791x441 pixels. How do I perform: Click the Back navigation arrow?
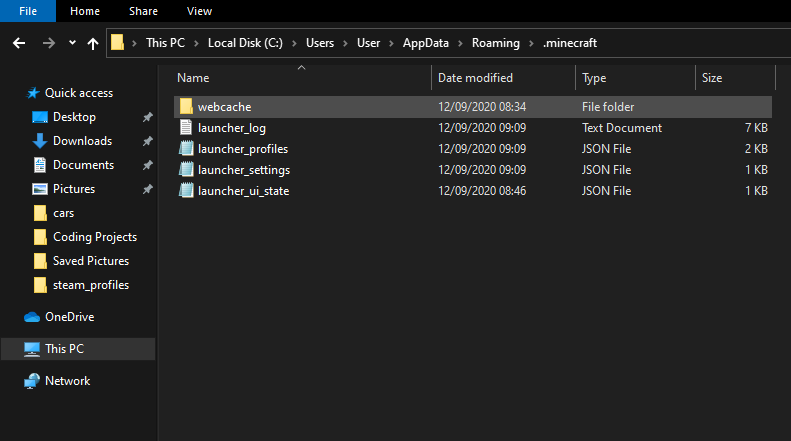(x=18, y=43)
